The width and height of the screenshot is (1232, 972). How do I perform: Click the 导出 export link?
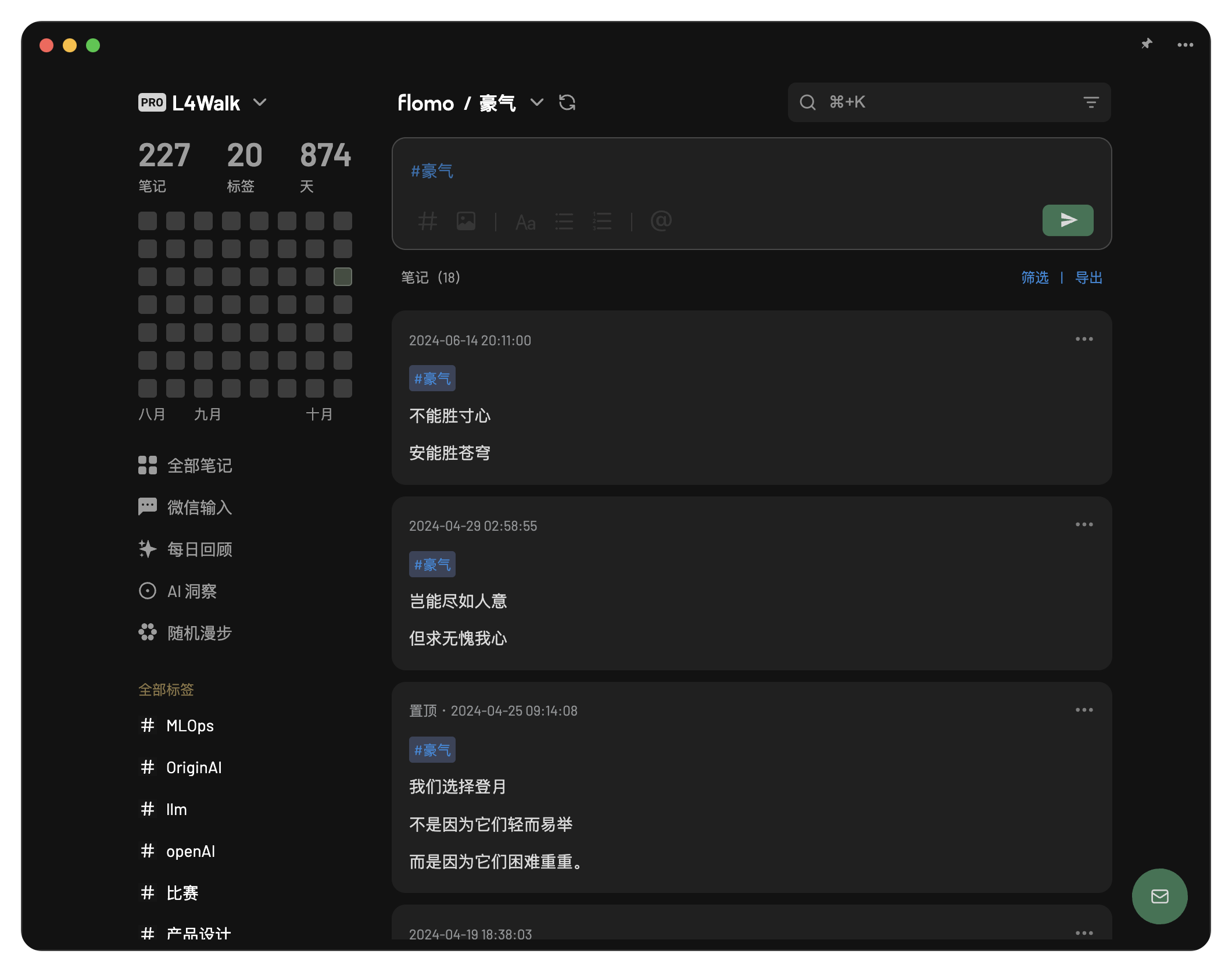coord(1088,278)
